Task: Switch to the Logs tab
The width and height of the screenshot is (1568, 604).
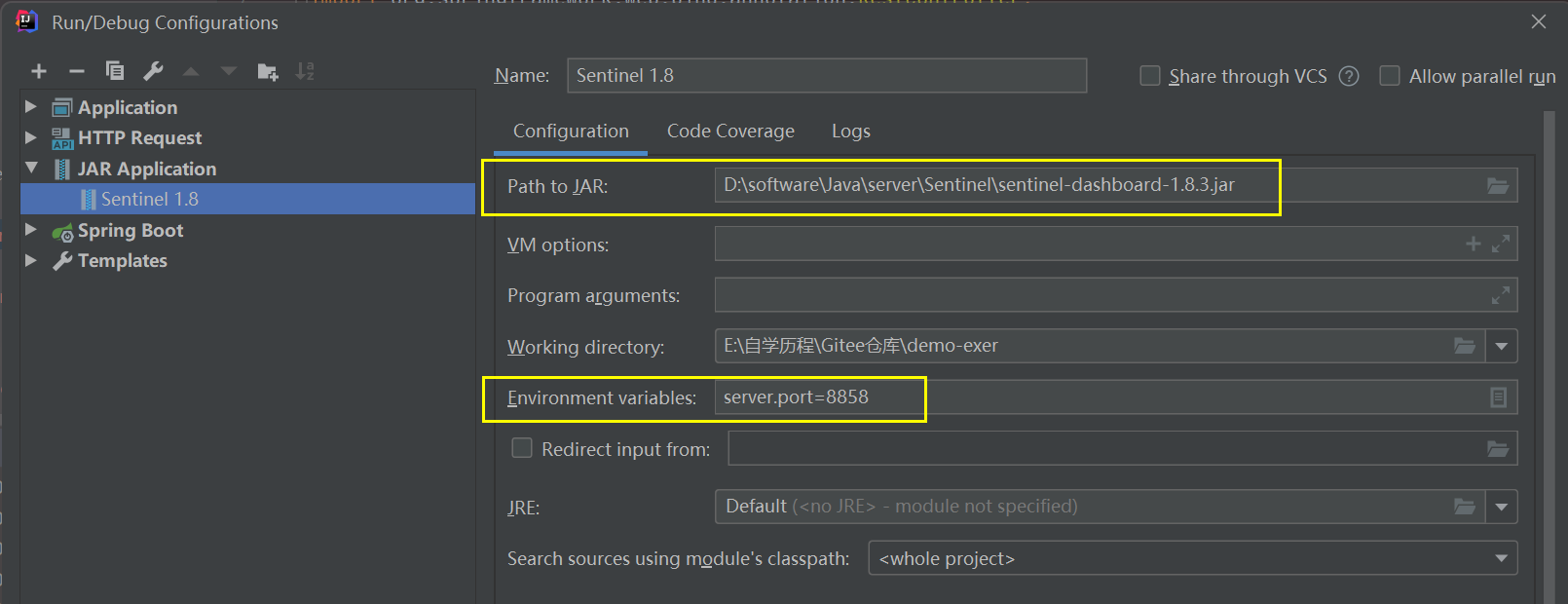Action: [x=850, y=132]
